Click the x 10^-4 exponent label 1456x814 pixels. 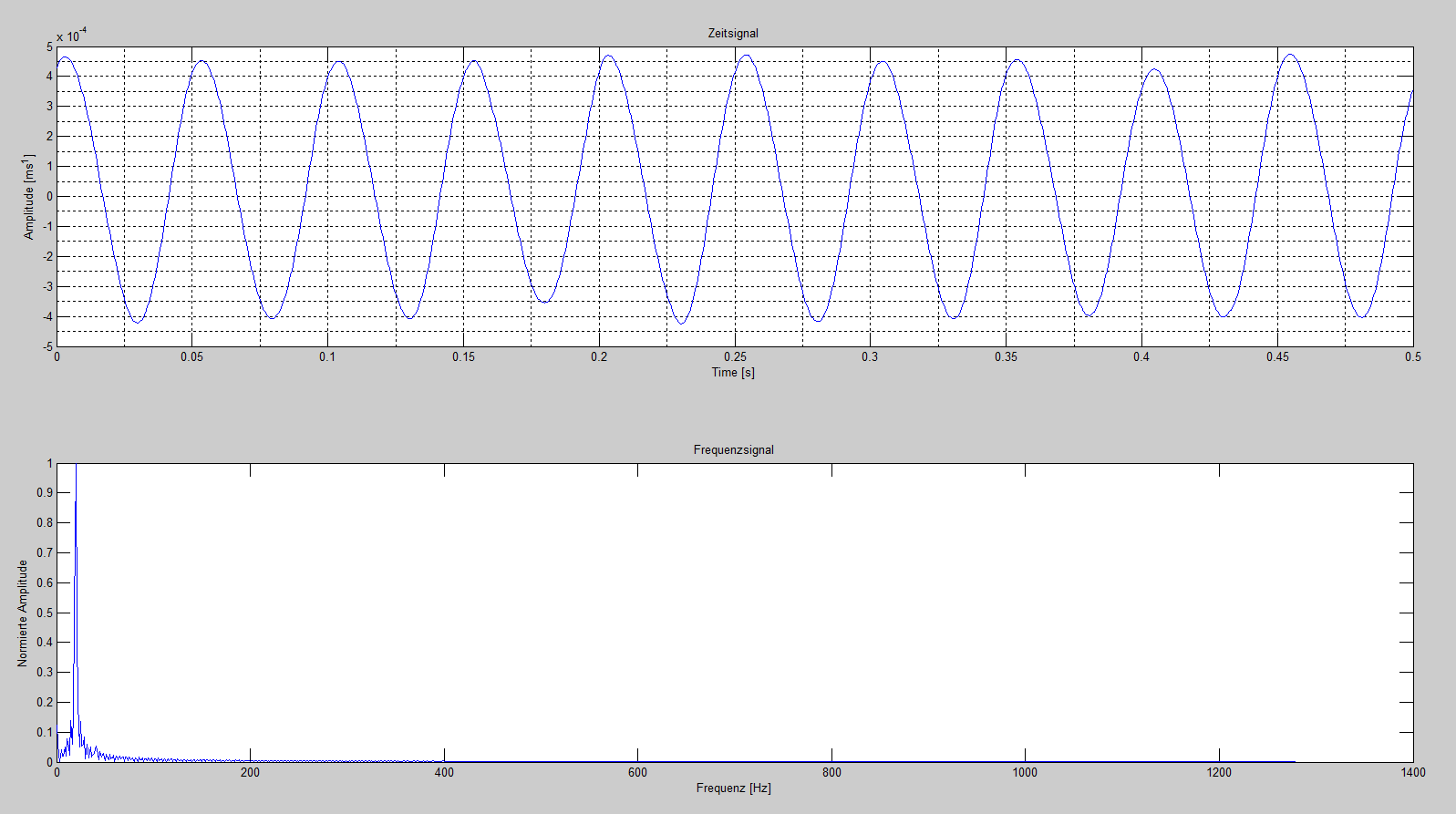point(72,36)
